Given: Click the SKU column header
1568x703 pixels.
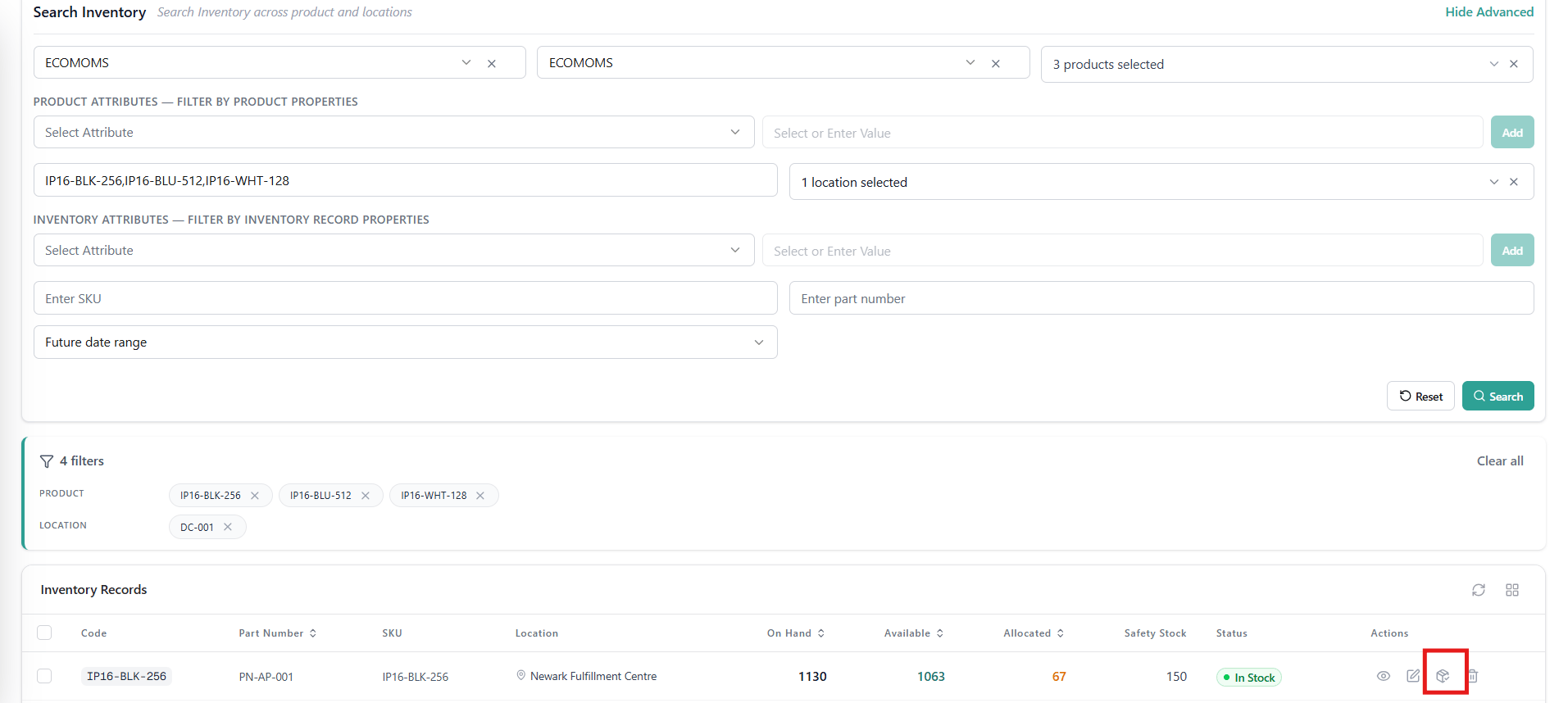Looking at the screenshot, I should 392,633.
